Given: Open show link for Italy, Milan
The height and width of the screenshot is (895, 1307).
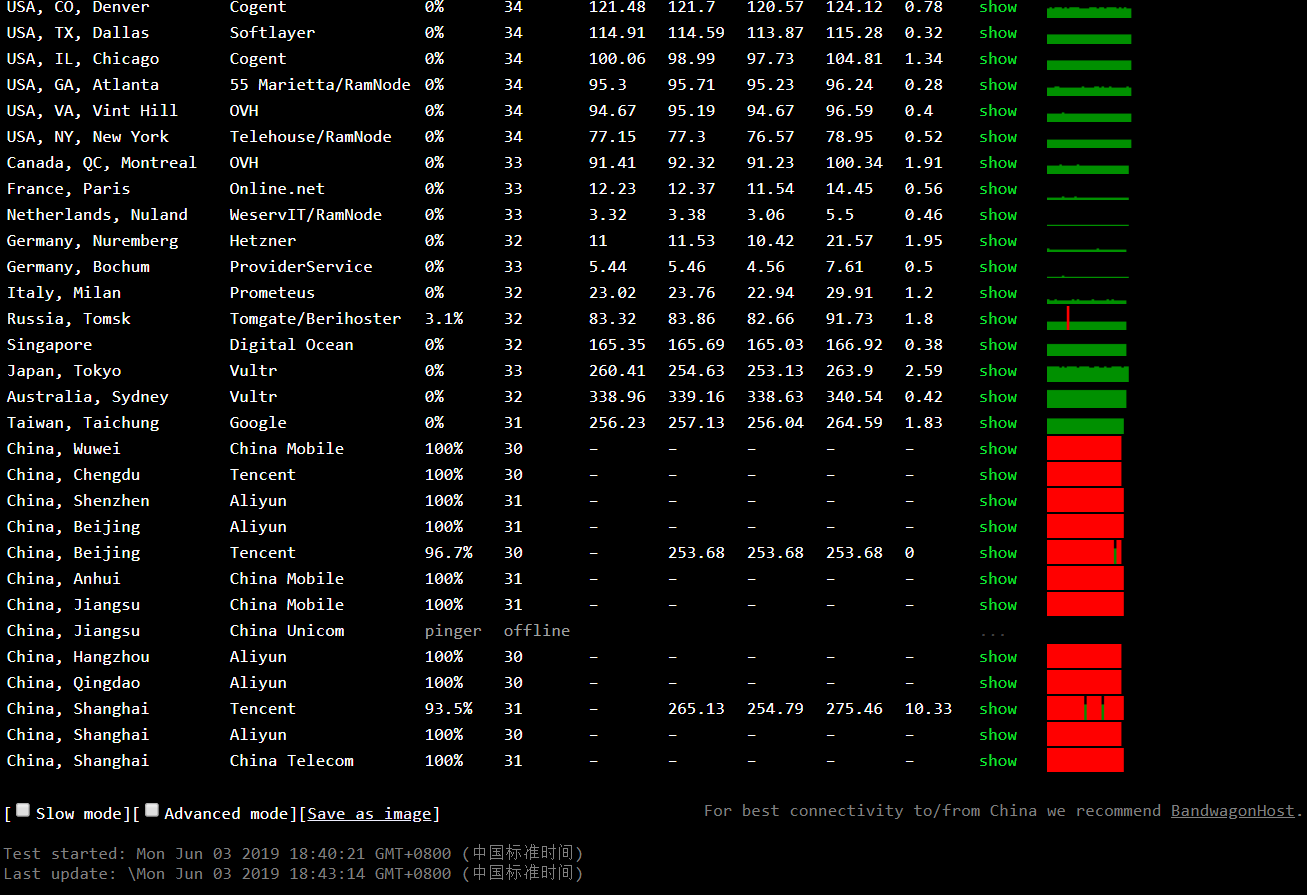Looking at the screenshot, I should pyautogui.click(x=998, y=293).
